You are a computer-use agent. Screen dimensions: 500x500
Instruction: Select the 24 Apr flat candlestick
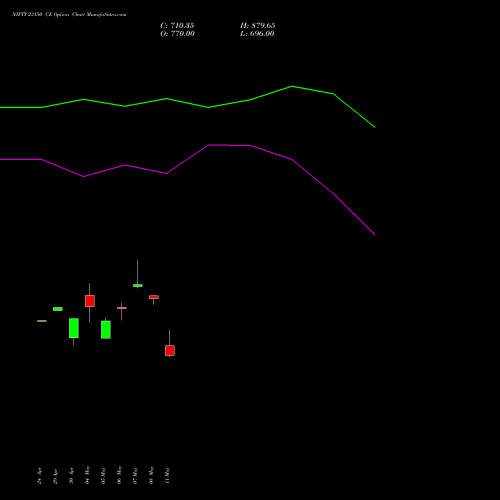[42, 321]
